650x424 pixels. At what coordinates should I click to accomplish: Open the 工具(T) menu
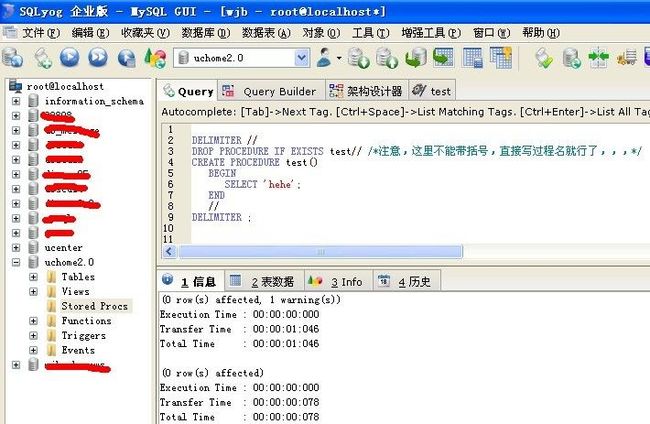point(371,33)
